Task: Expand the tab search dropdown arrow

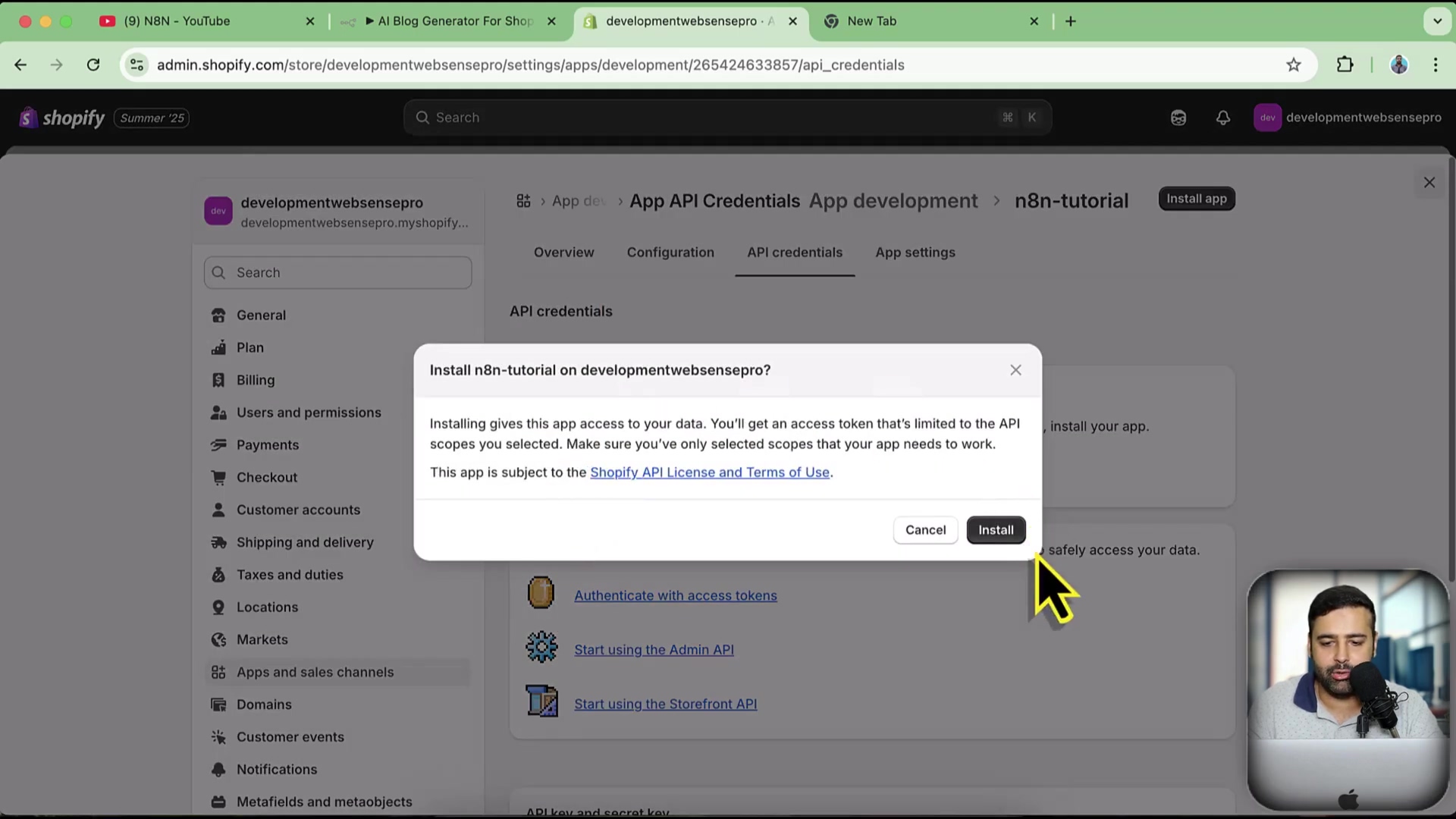Action: [x=1437, y=21]
